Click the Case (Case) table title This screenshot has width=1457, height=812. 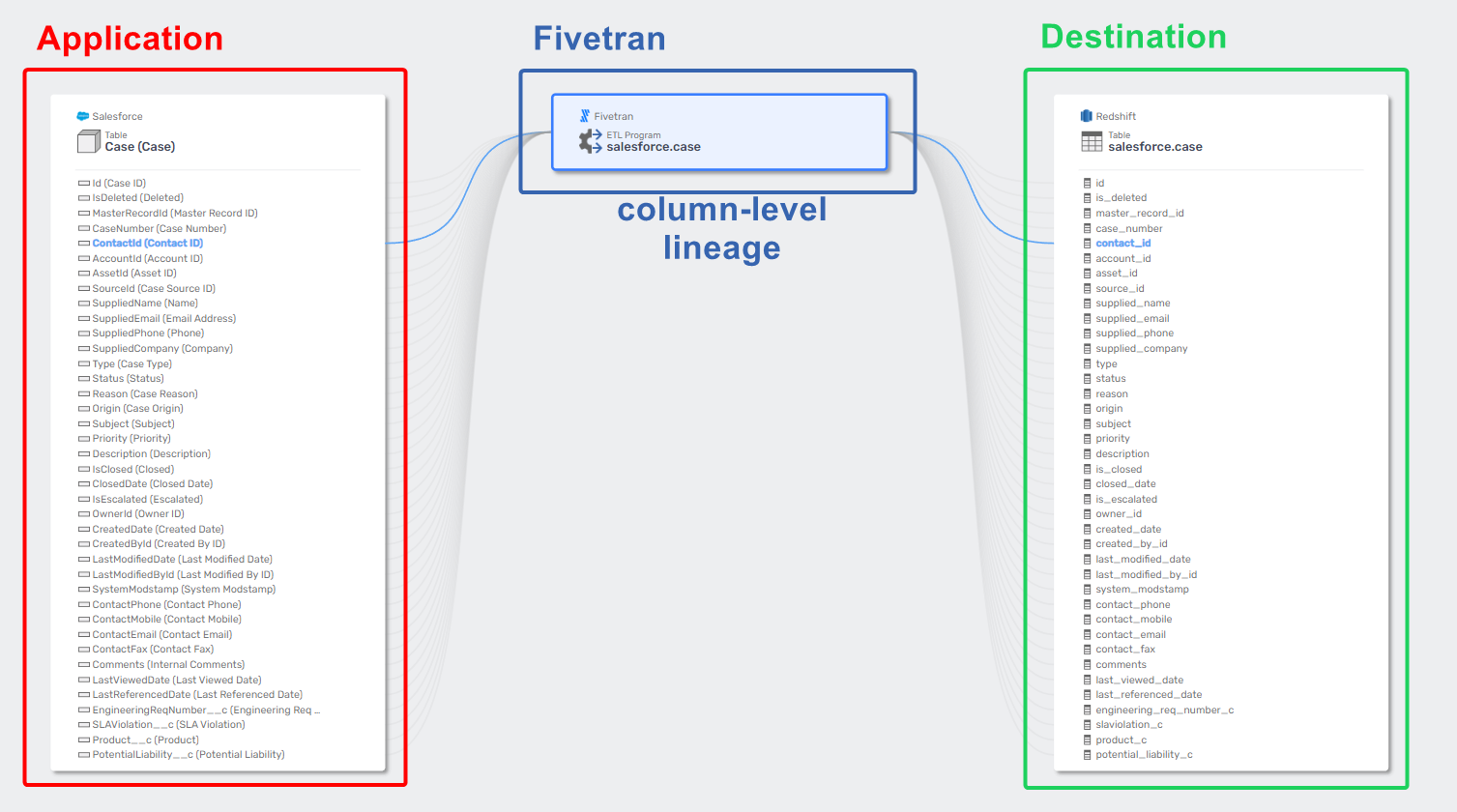pos(140,147)
